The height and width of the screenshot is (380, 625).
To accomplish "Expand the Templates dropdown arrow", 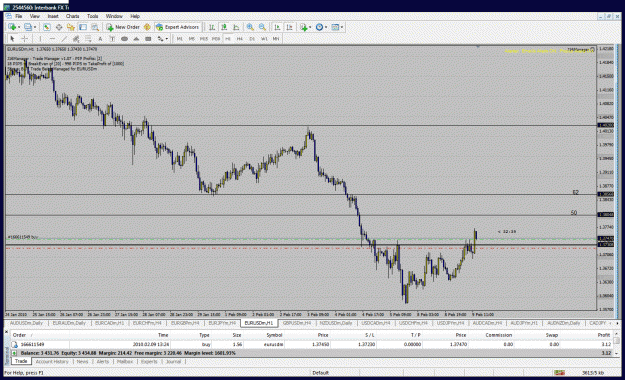I will pos(342,27).
